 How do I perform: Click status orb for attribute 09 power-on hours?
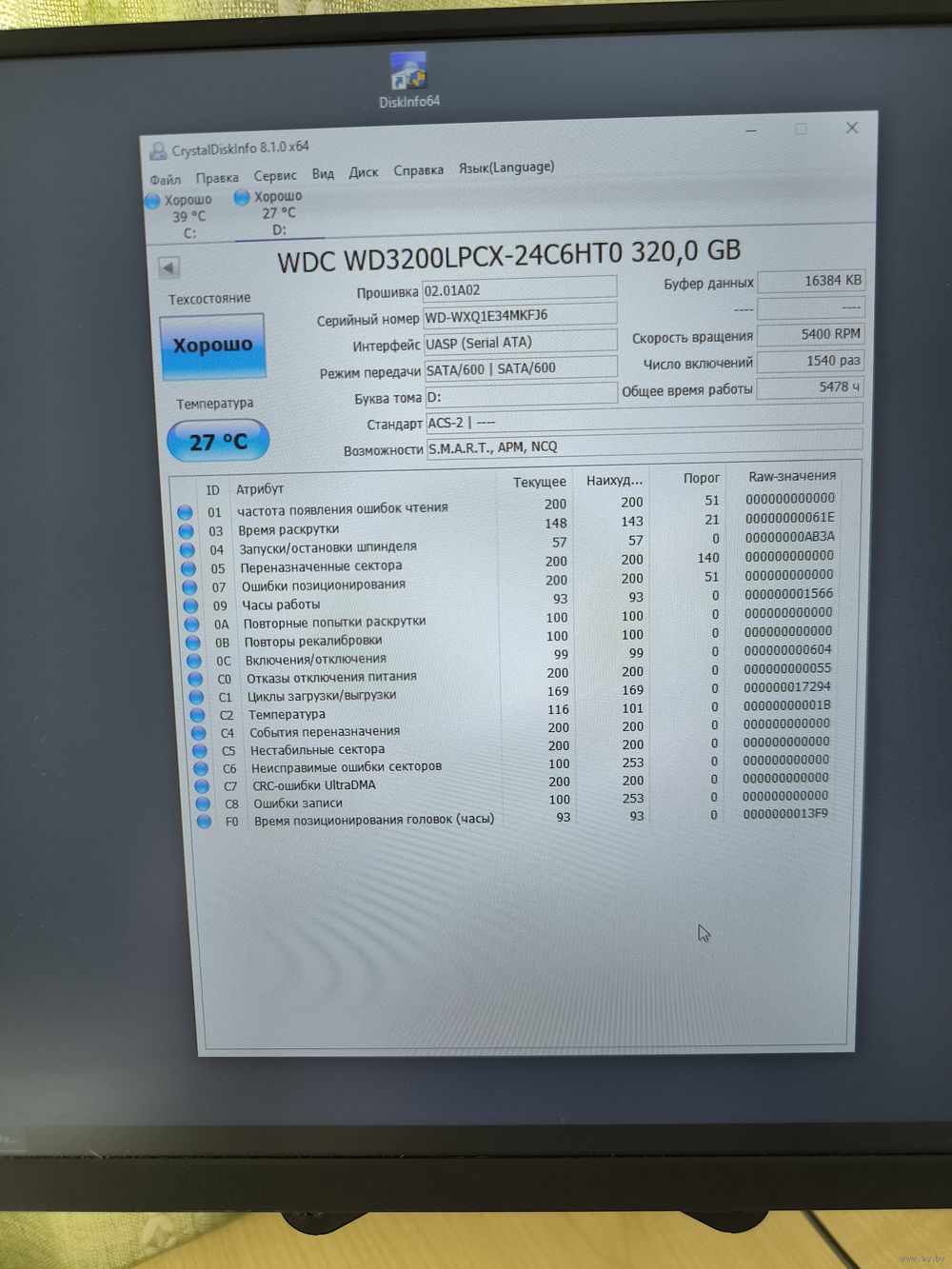coord(190,605)
